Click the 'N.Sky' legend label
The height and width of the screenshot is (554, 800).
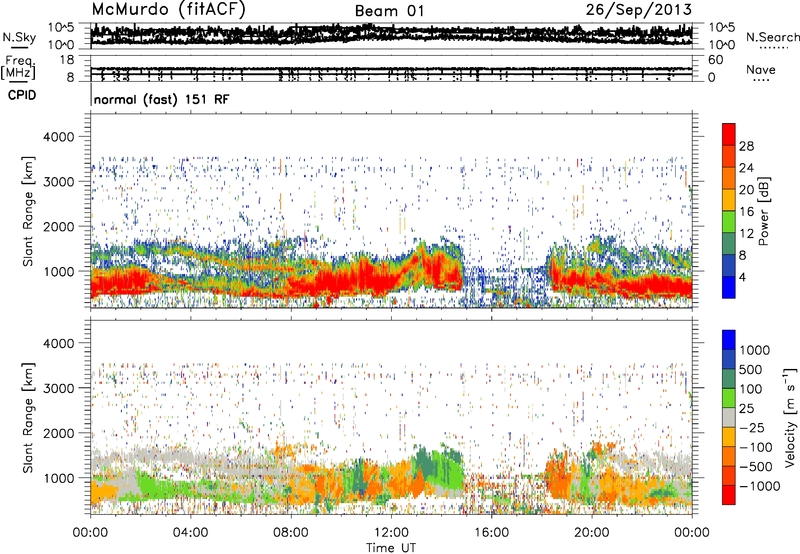19,37
